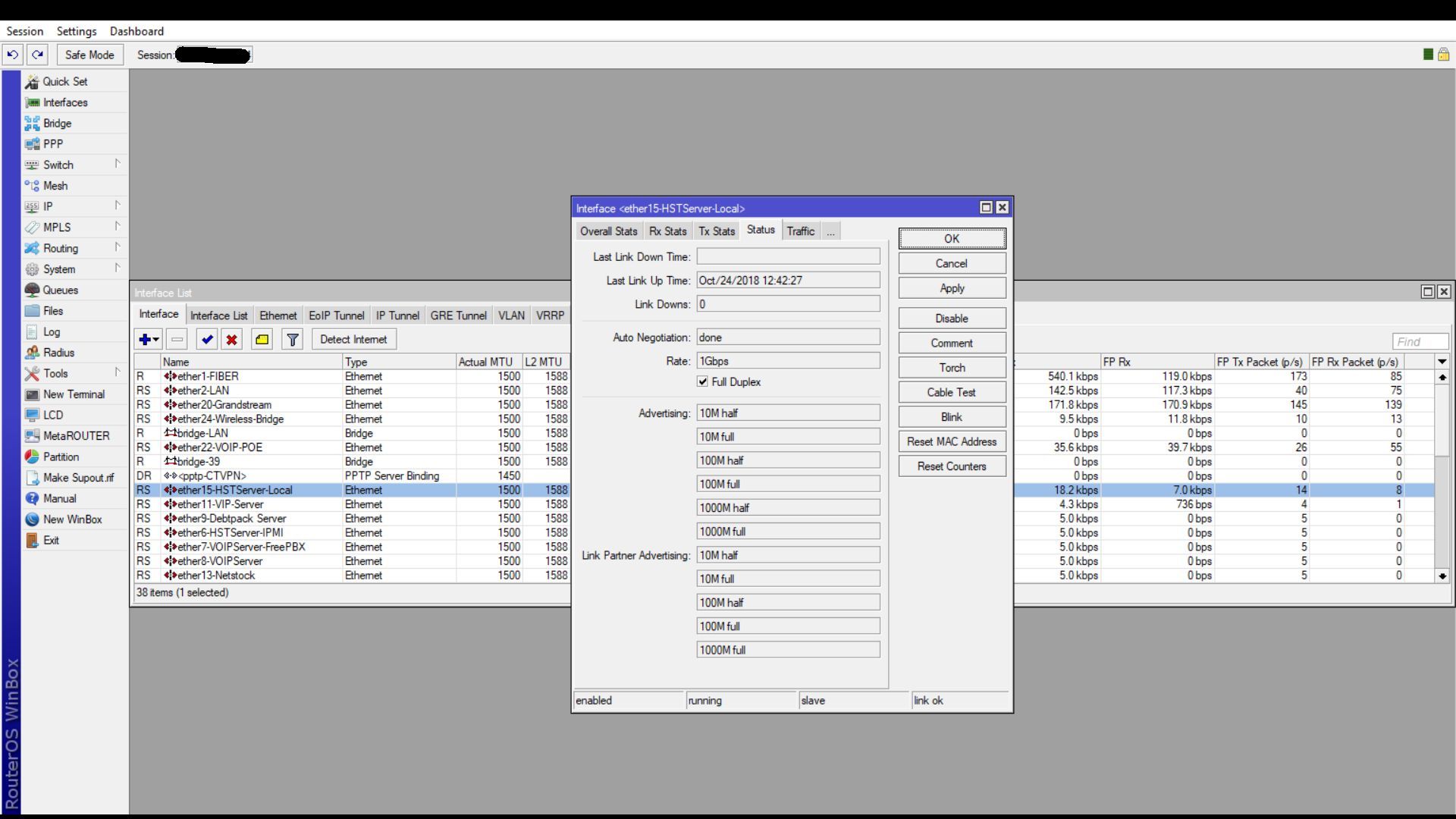Expand the Routing submenu
Image resolution: width=1456 pixels, height=819 pixels.
tap(118, 247)
